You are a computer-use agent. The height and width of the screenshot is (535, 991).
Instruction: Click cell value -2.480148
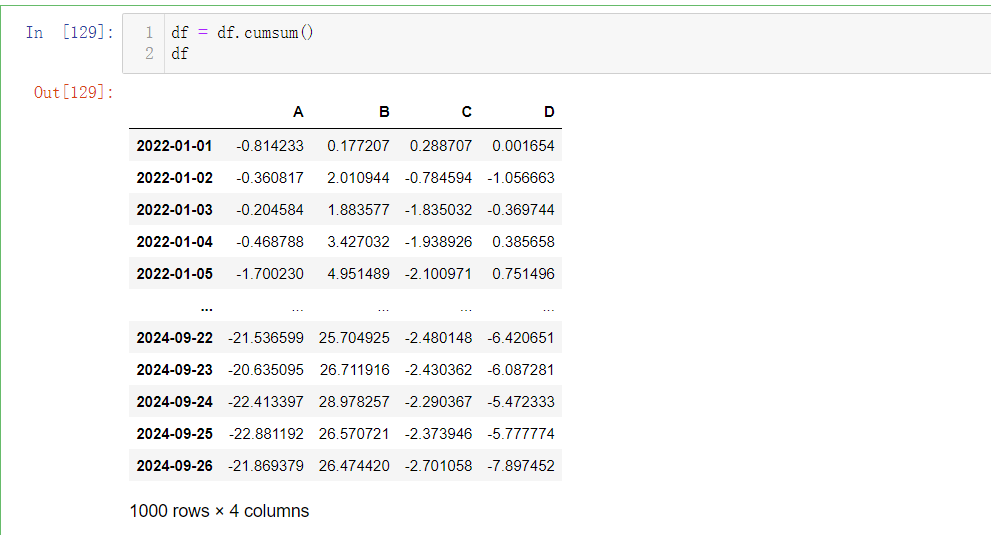pyautogui.click(x=439, y=338)
